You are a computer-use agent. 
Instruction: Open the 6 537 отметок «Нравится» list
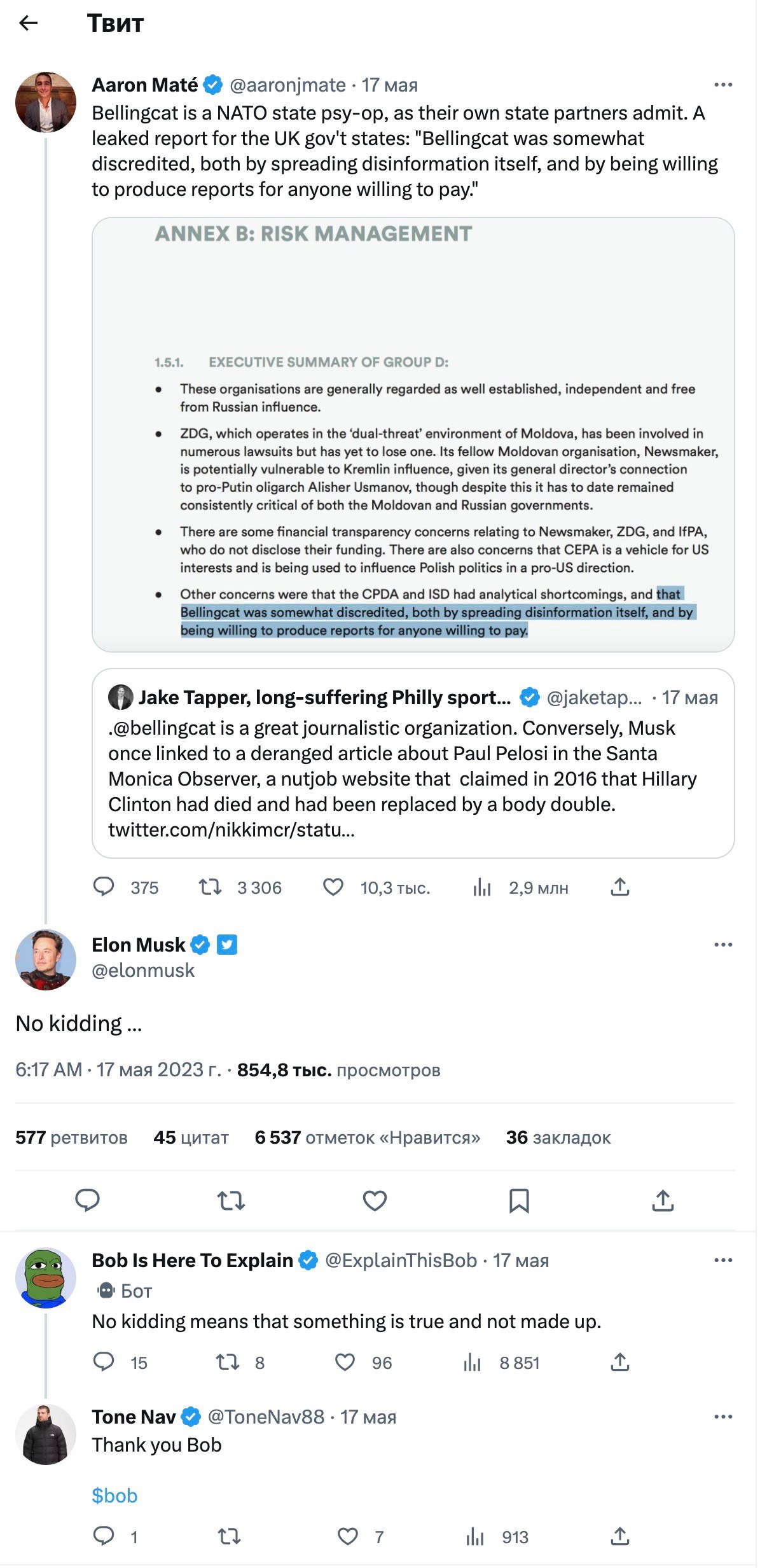(x=368, y=1137)
